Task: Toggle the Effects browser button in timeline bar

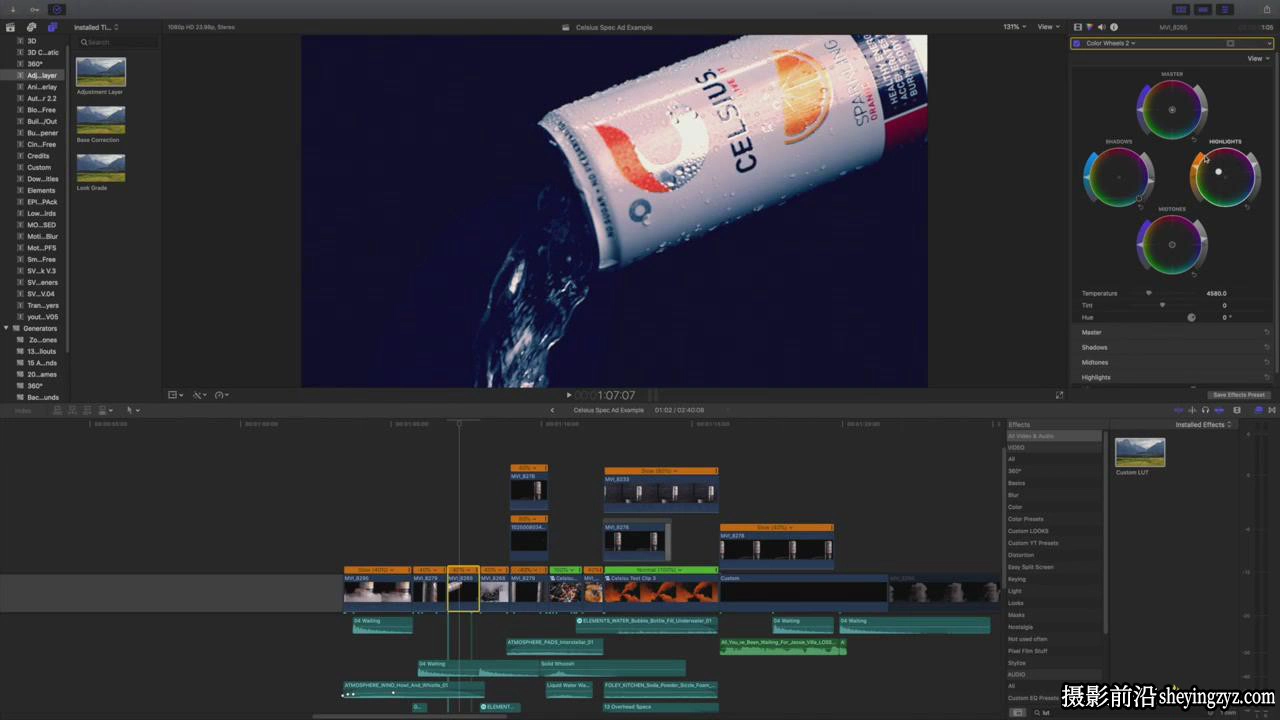Action: tap(1258, 410)
